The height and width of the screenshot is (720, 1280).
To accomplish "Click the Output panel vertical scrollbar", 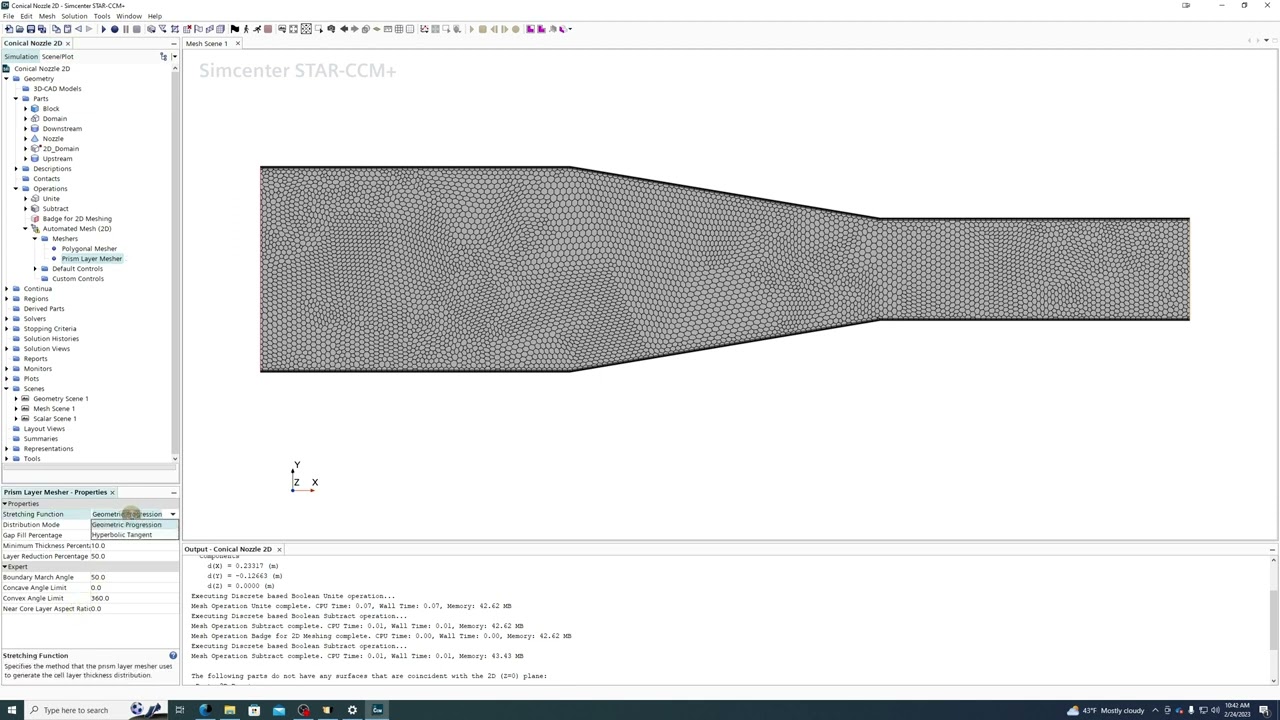I will pyautogui.click(x=1273, y=620).
